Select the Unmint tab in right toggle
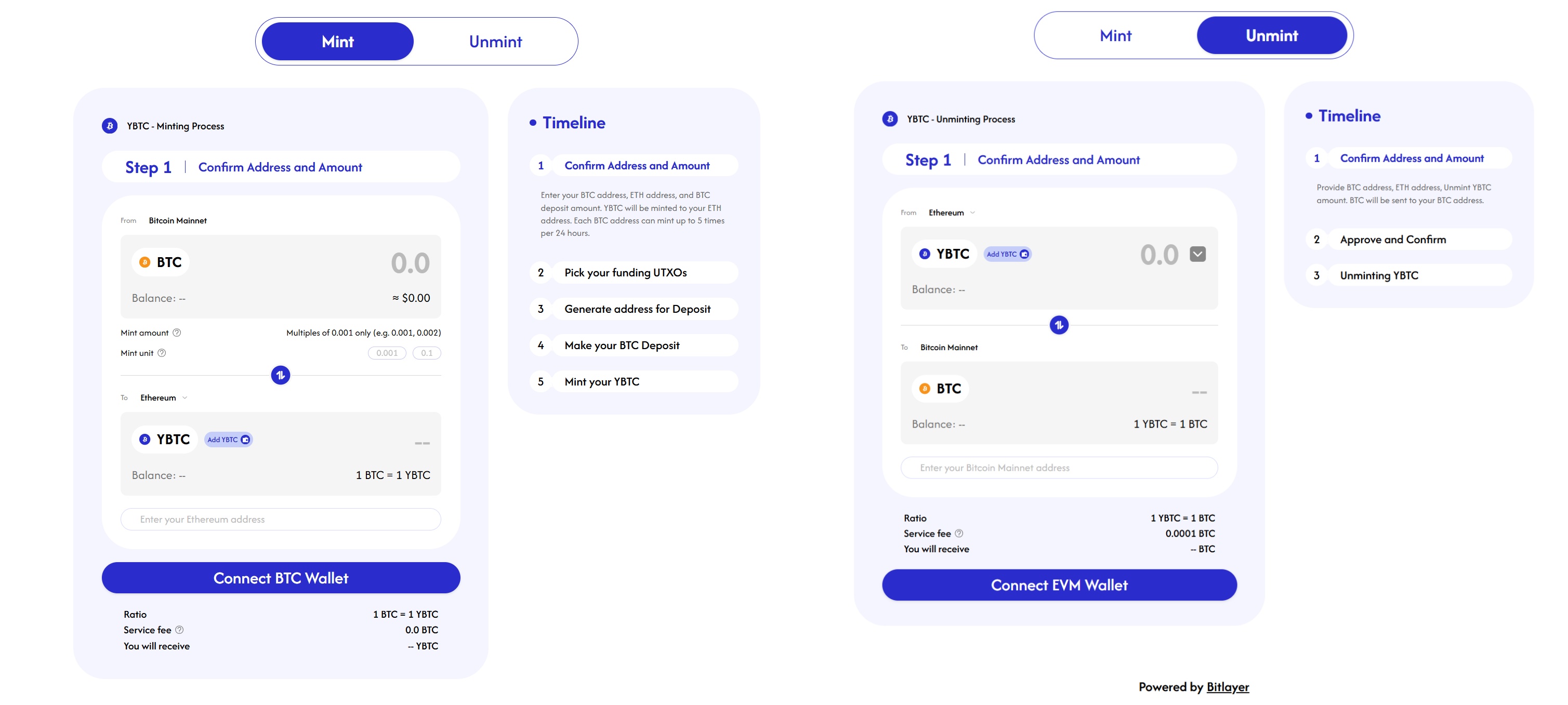1568x705 pixels. point(1271,36)
